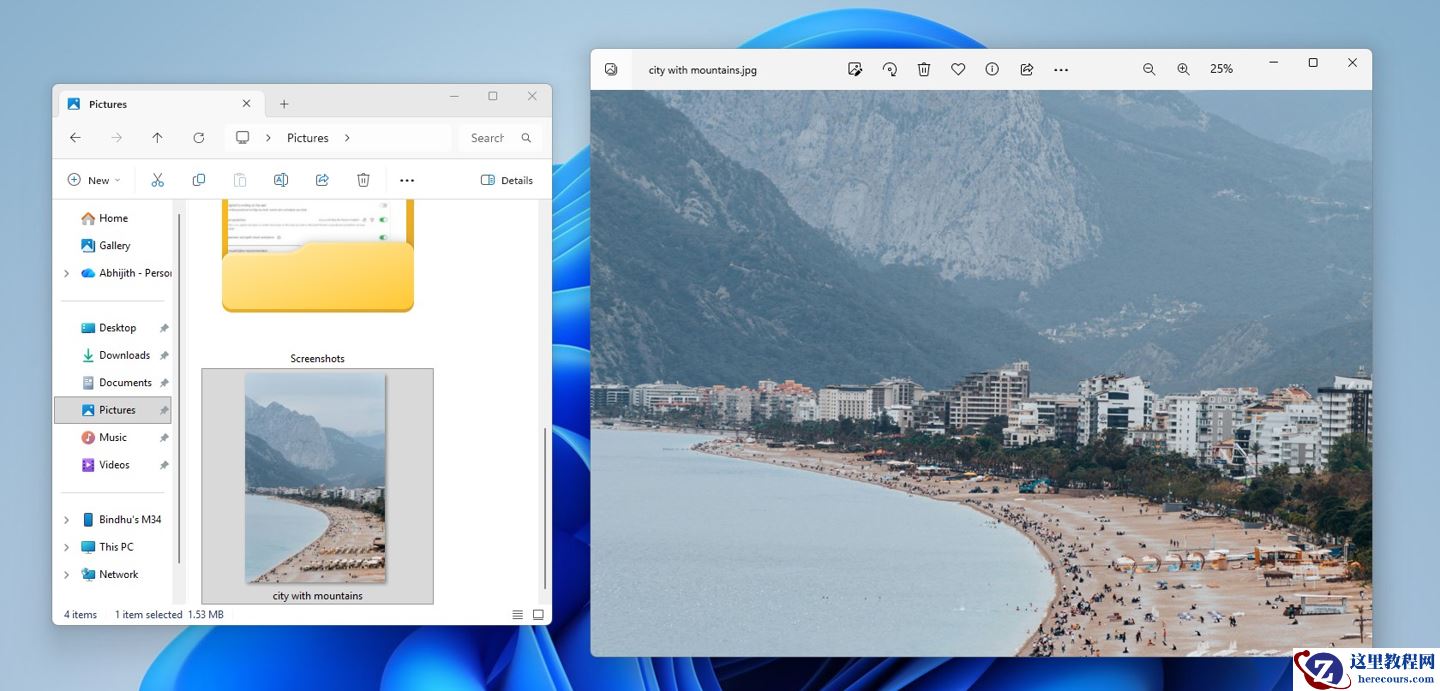Zoom in on the photo
The image size is (1440, 691).
(1183, 69)
